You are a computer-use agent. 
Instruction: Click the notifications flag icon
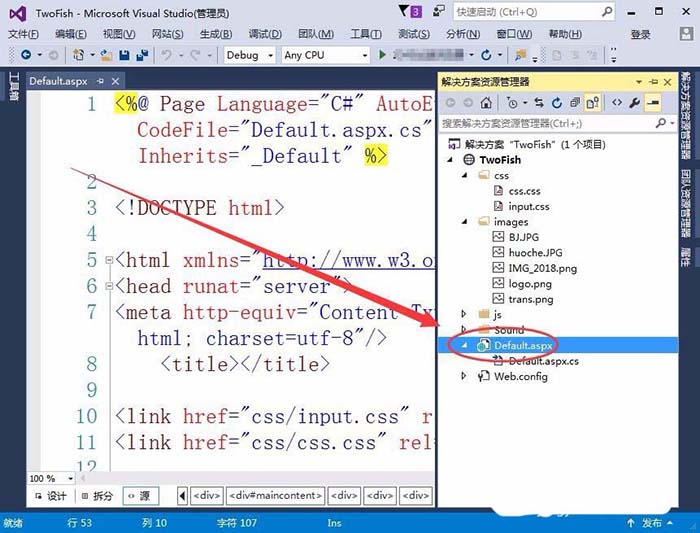[403, 11]
